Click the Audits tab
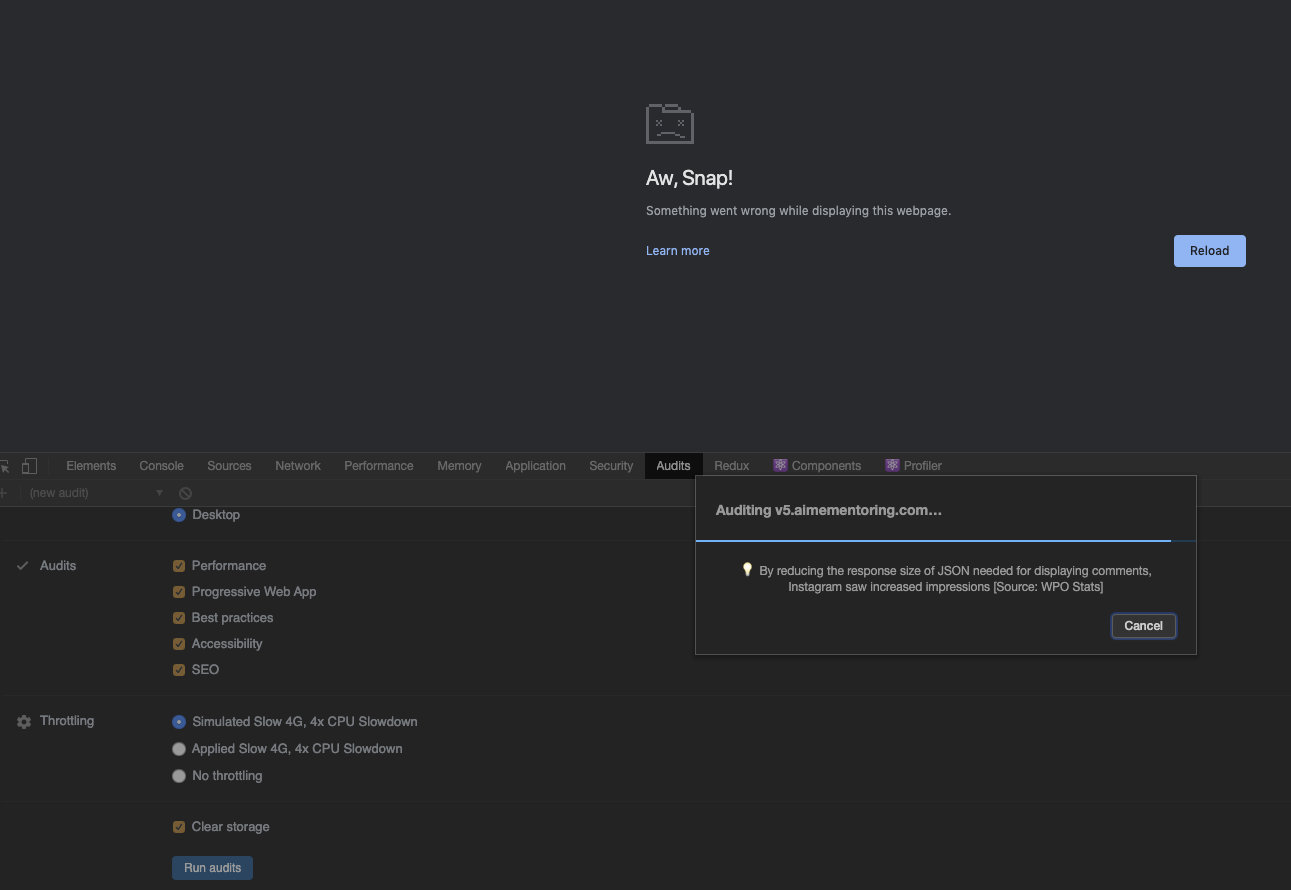Screen dimensions: 1291x890 (673, 466)
